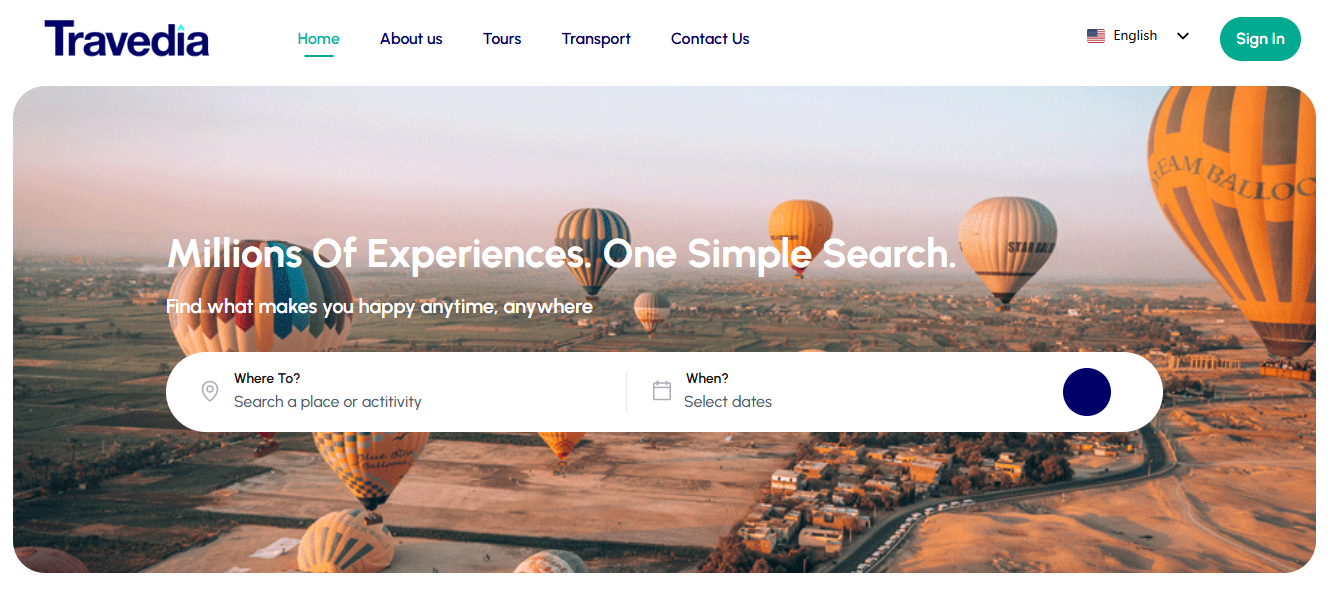
Task: Open the English language selector
Action: coord(1138,36)
